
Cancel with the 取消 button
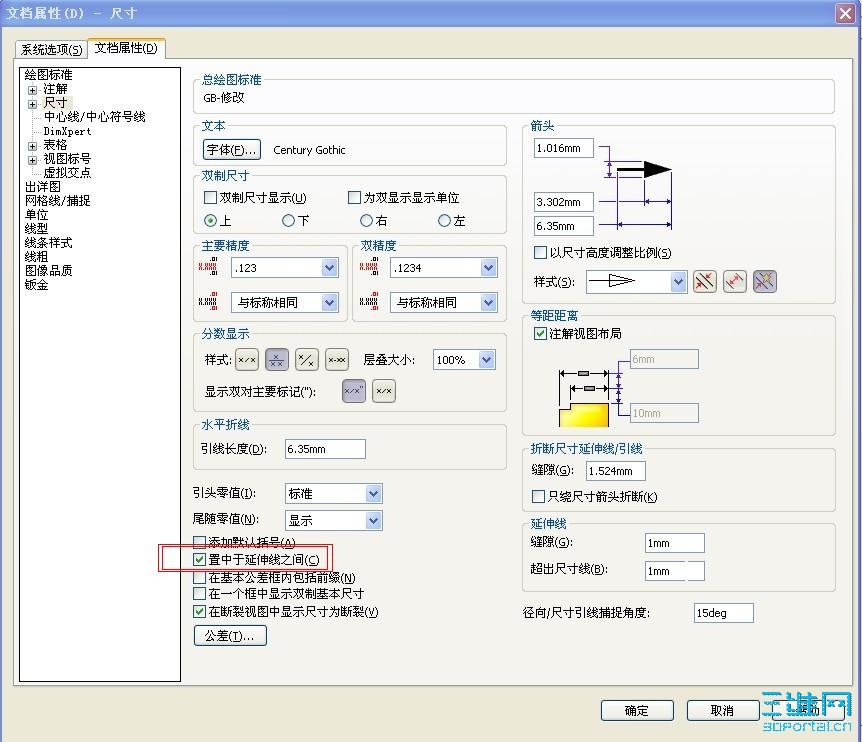coord(722,710)
